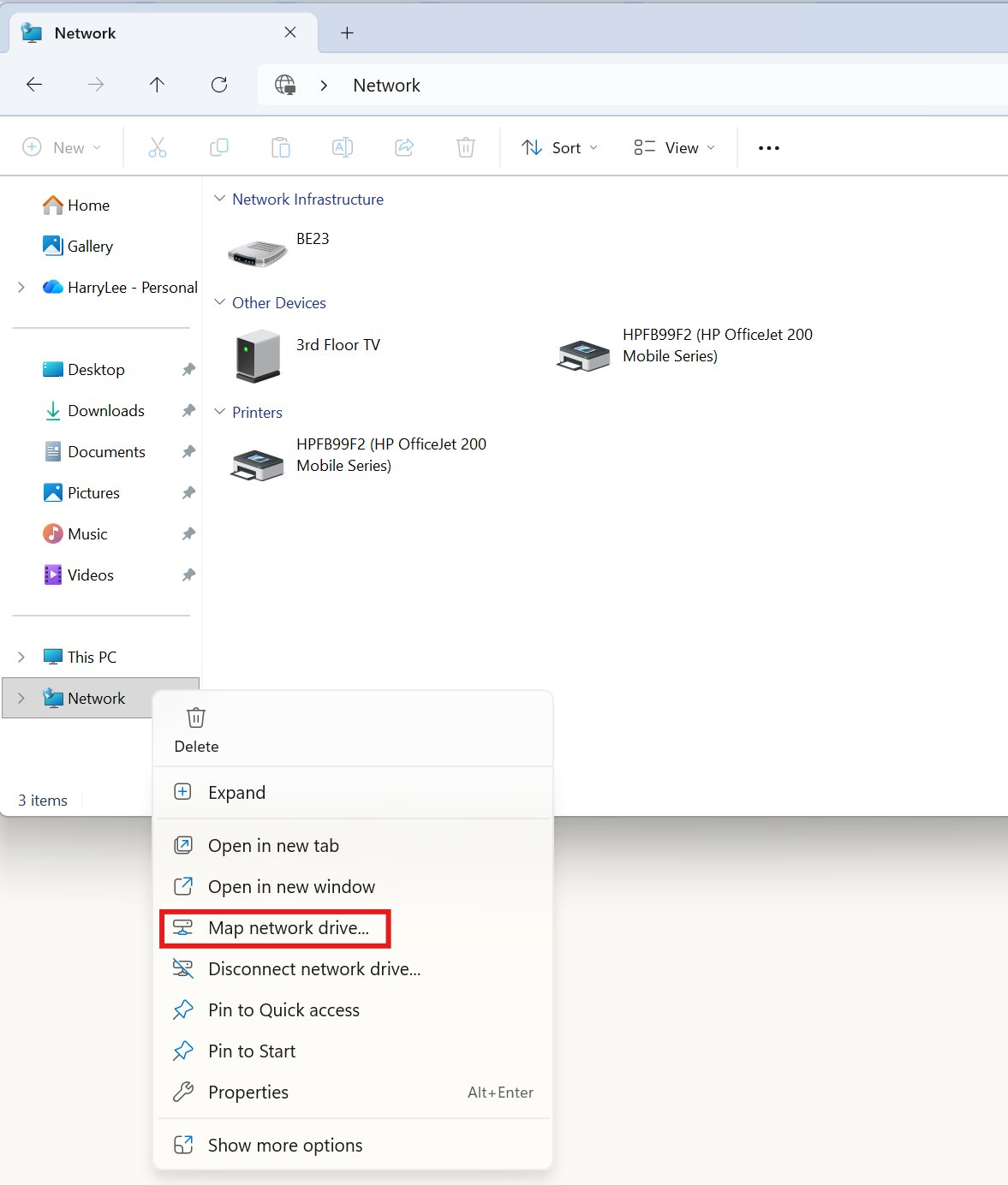
Task: Choose Pin to Quick access
Action: coord(353,1009)
